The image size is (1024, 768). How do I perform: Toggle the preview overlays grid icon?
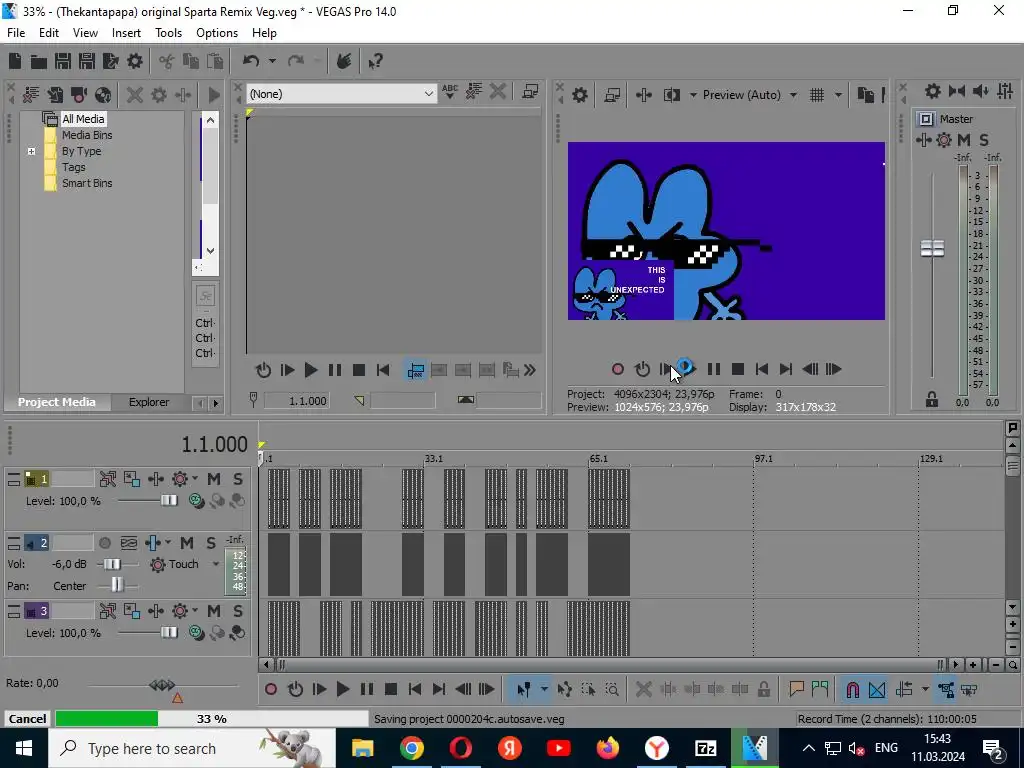(x=817, y=95)
